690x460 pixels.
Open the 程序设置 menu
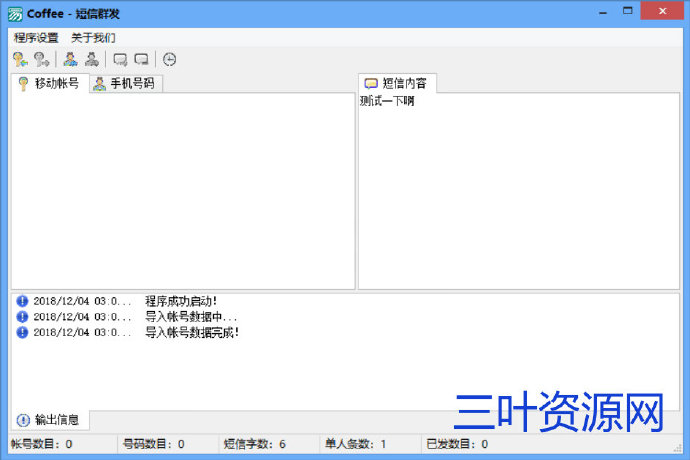pos(36,38)
